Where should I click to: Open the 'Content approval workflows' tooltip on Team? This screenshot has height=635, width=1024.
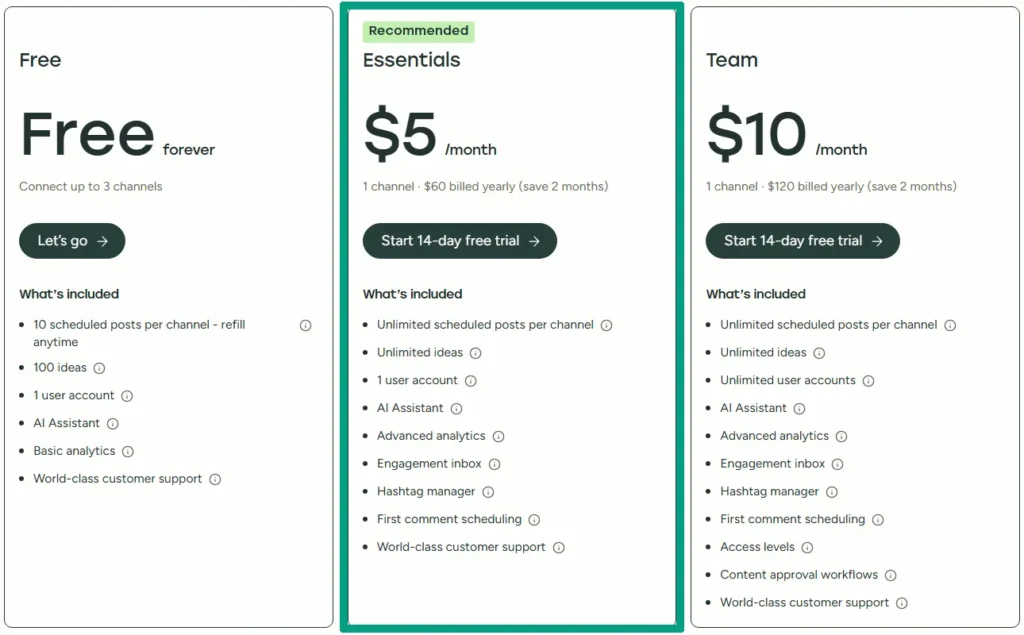[x=892, y=575]
